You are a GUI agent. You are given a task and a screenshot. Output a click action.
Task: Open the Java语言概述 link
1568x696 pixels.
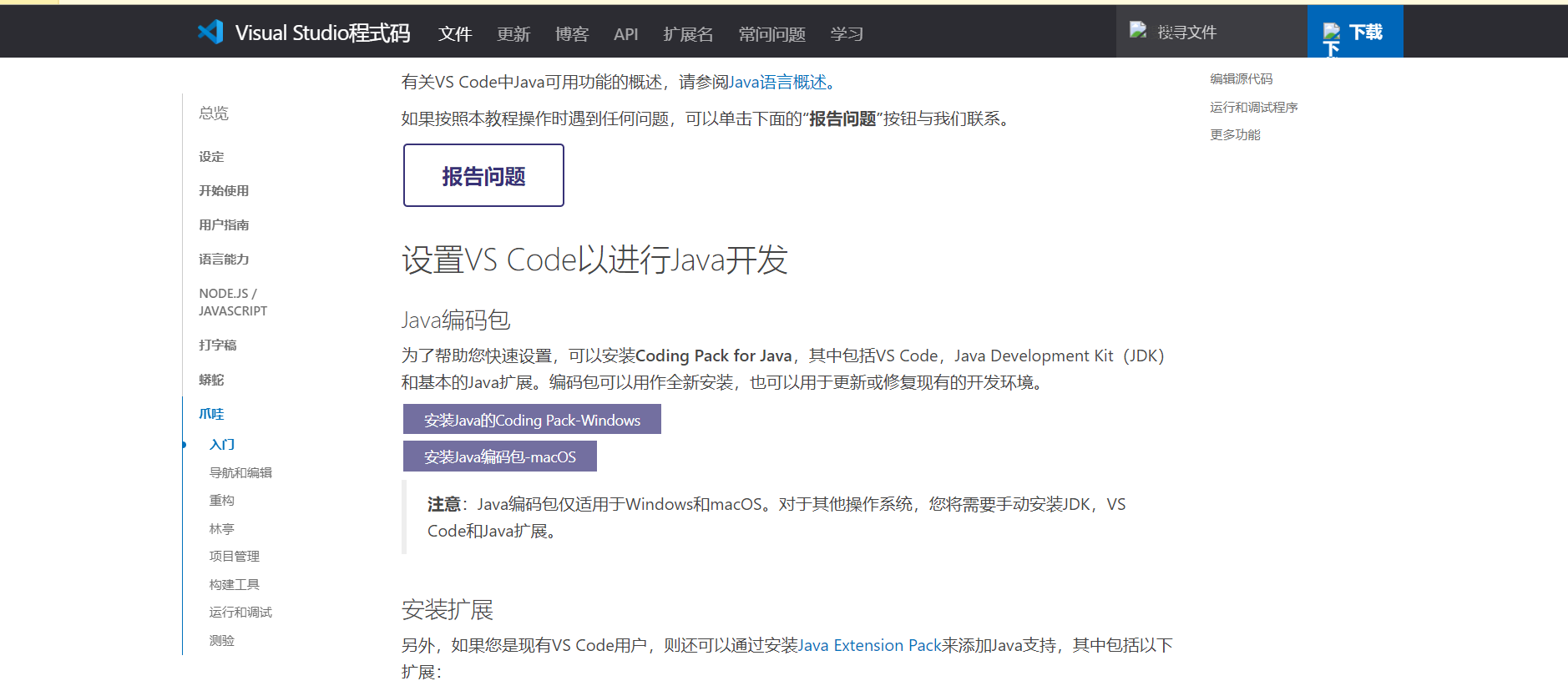(x=777, y=82)
